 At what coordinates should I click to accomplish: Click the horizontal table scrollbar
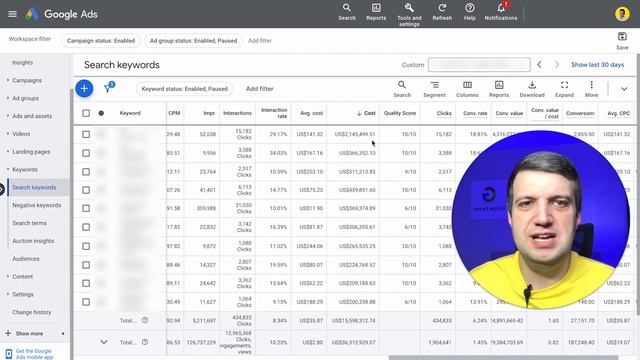[x=503, y=358]
